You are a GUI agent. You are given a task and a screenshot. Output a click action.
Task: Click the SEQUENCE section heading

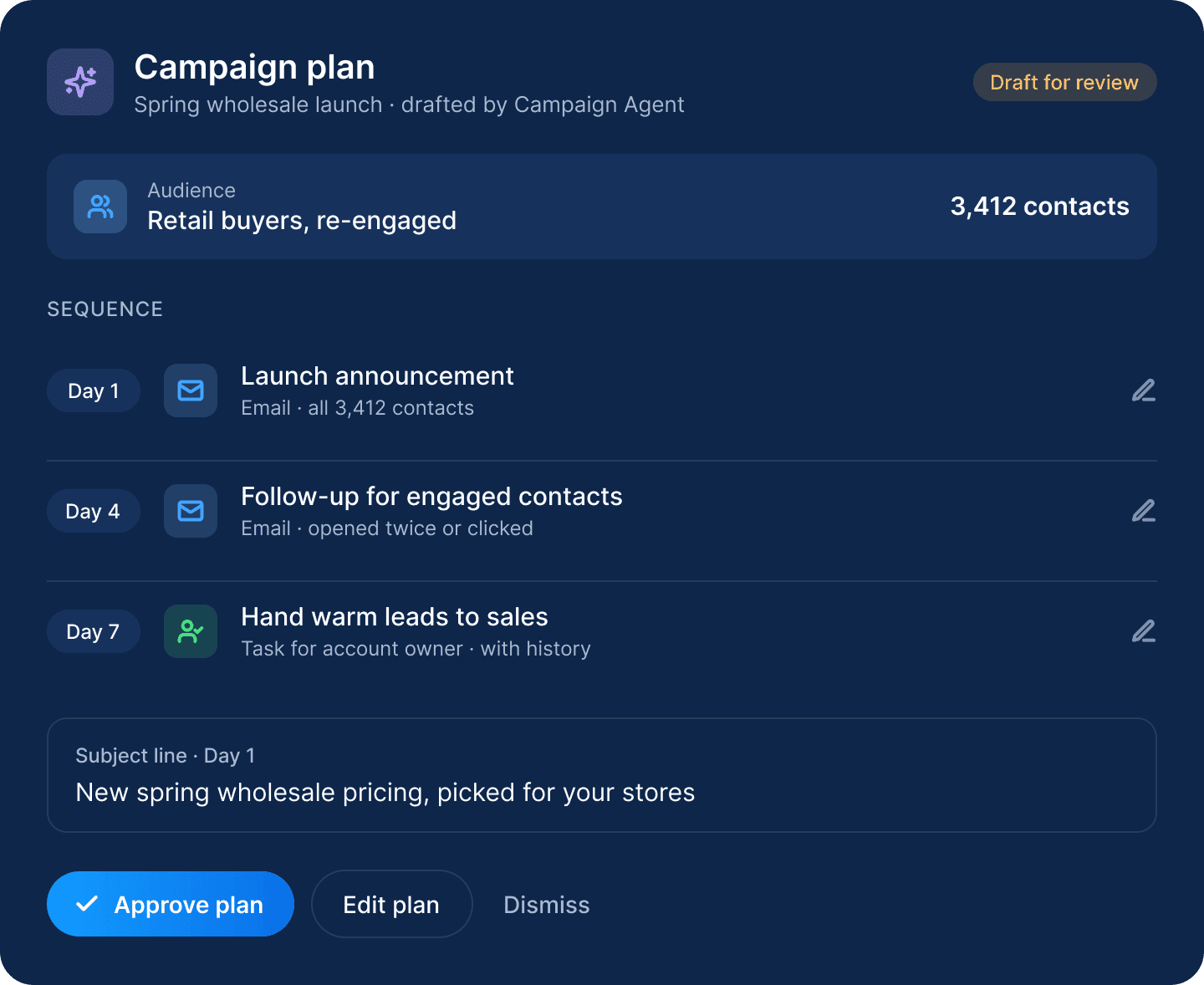tap(105, 309)
